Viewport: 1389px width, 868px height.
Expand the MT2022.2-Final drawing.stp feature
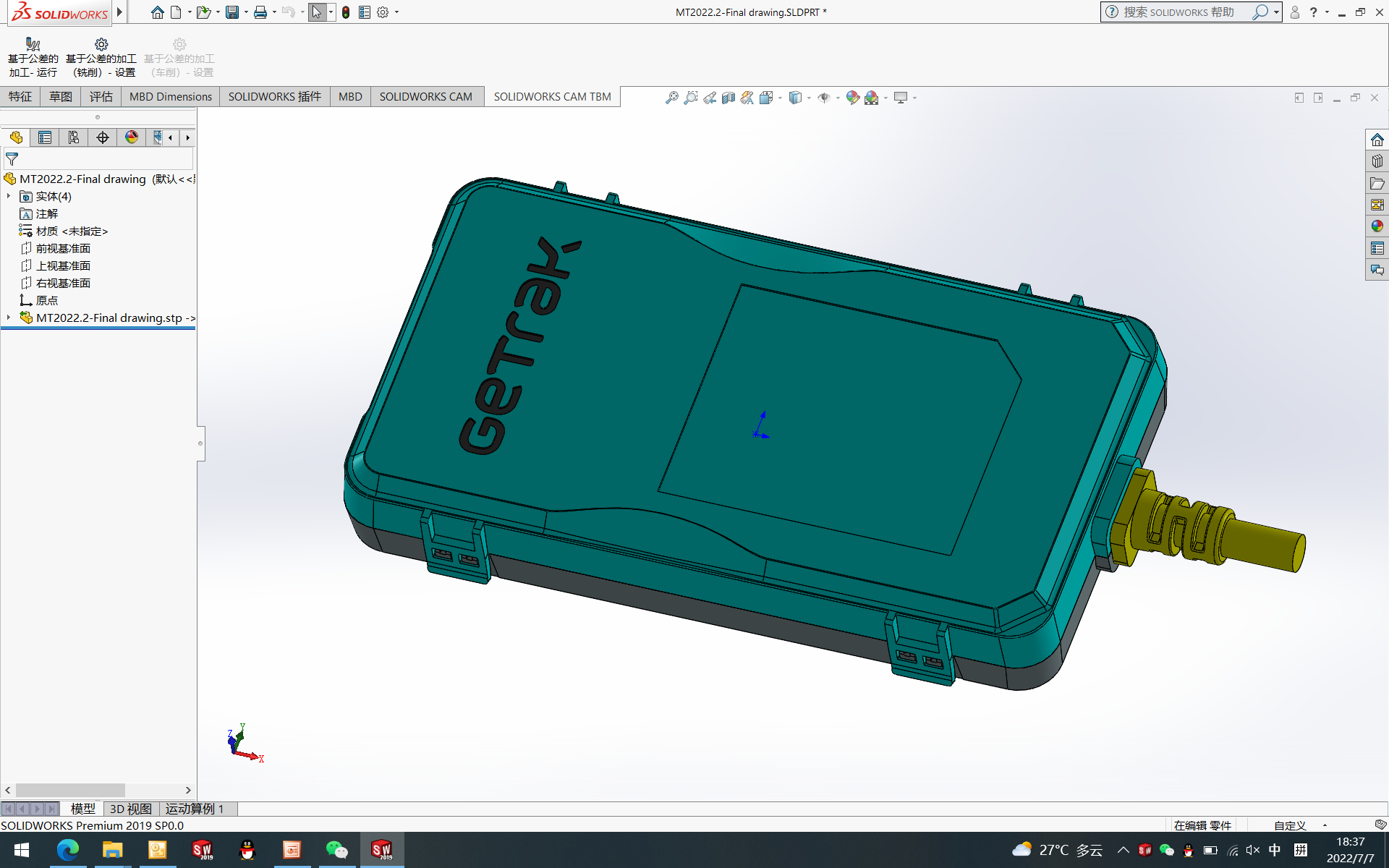coord(9,318)
